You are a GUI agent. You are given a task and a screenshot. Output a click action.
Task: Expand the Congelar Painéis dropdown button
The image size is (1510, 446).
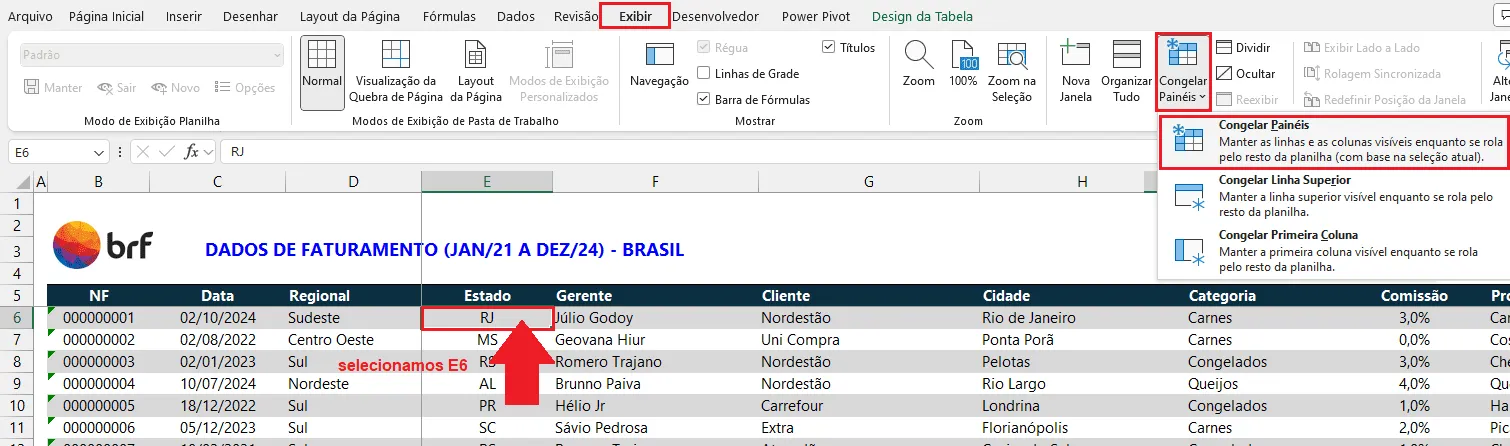pos(1183,71)
